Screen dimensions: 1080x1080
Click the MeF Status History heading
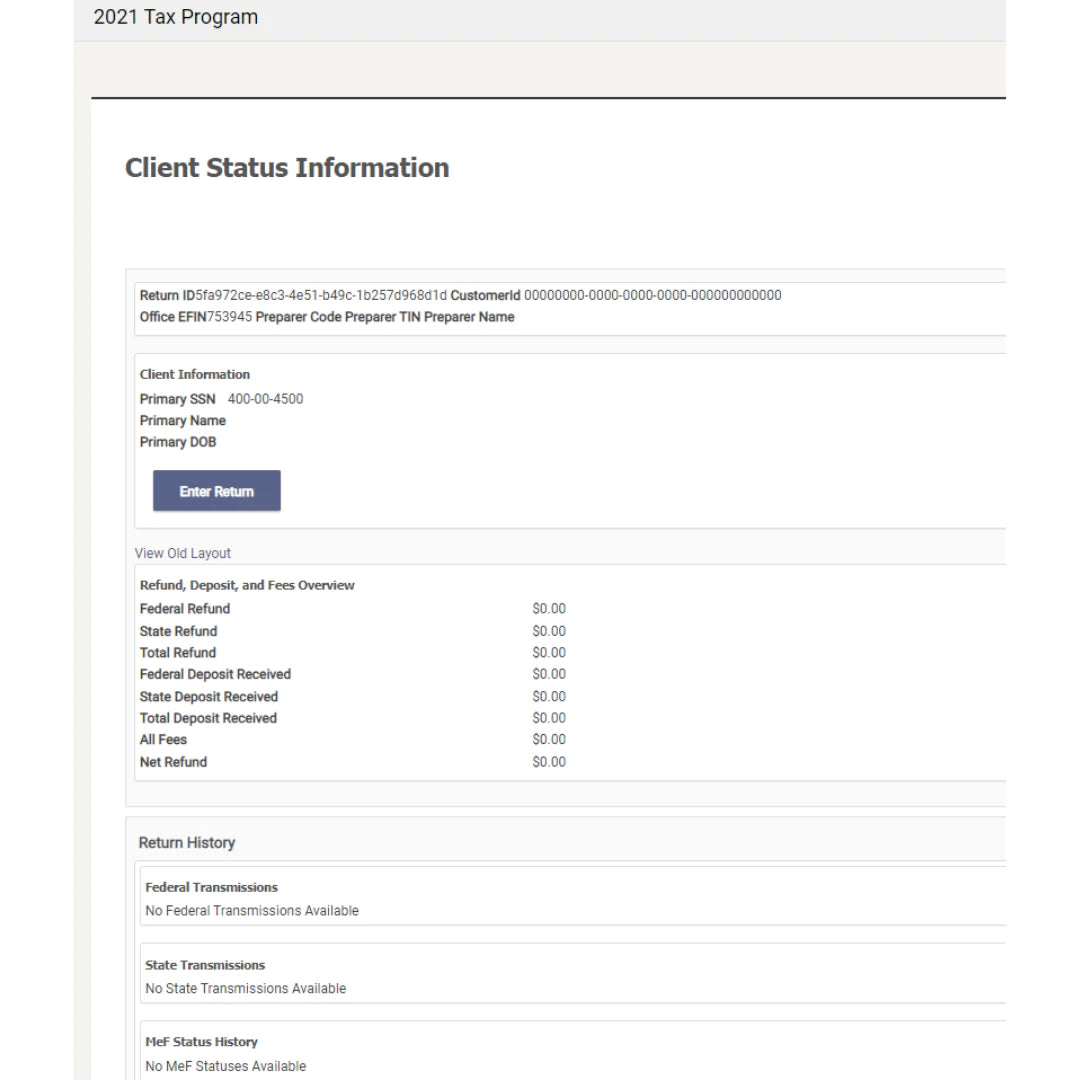(x=201, y=1042)
